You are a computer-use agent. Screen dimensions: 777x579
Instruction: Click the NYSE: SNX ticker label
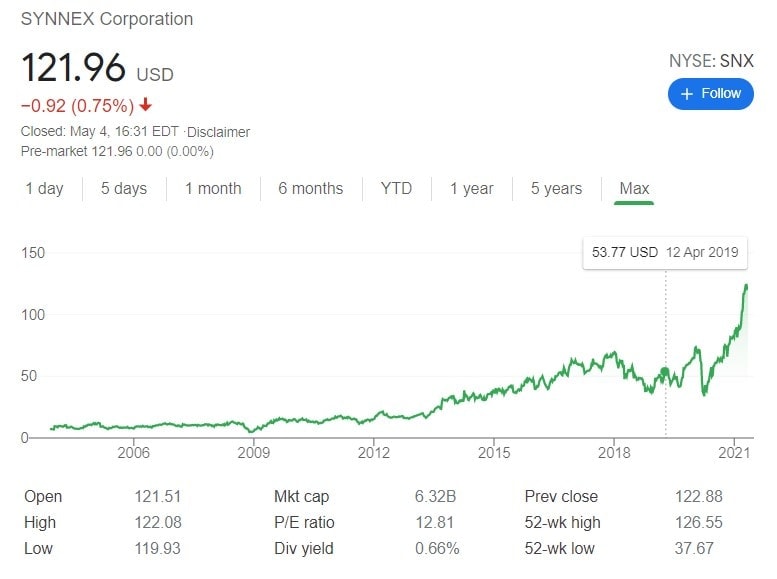711,61
